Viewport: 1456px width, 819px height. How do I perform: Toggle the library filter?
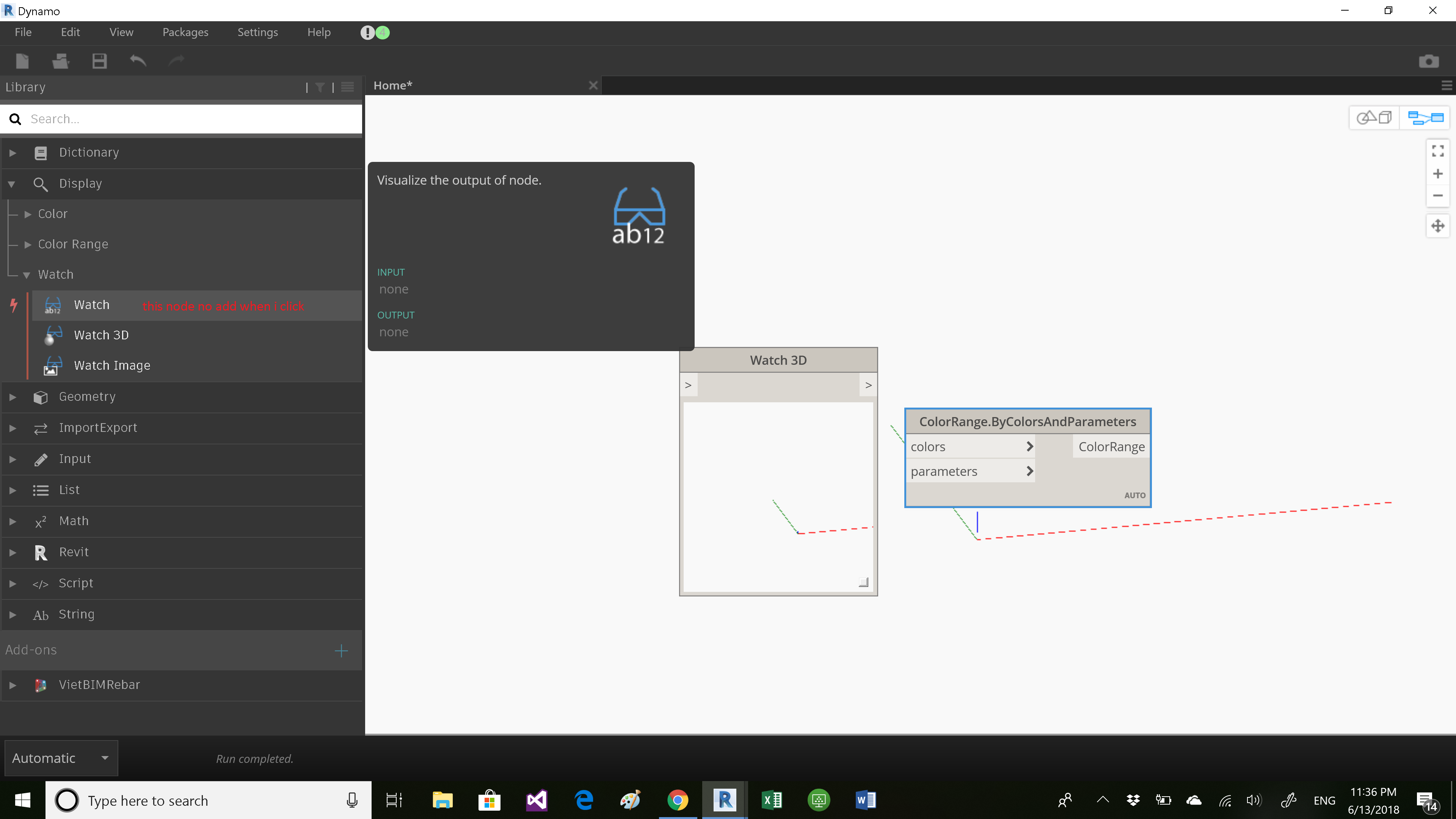(320, 88)
